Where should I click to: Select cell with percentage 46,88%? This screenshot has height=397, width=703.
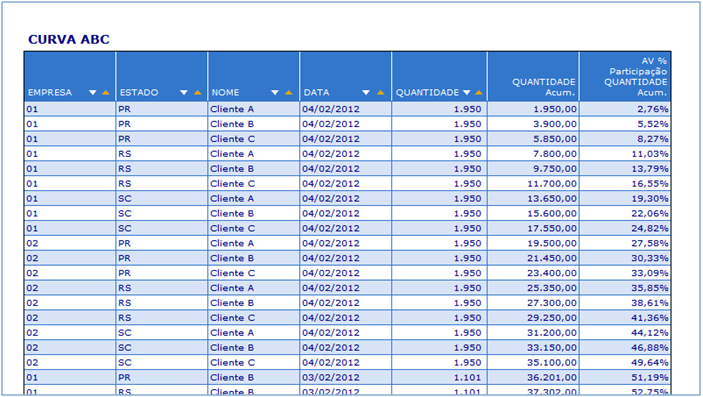(625, 347)
